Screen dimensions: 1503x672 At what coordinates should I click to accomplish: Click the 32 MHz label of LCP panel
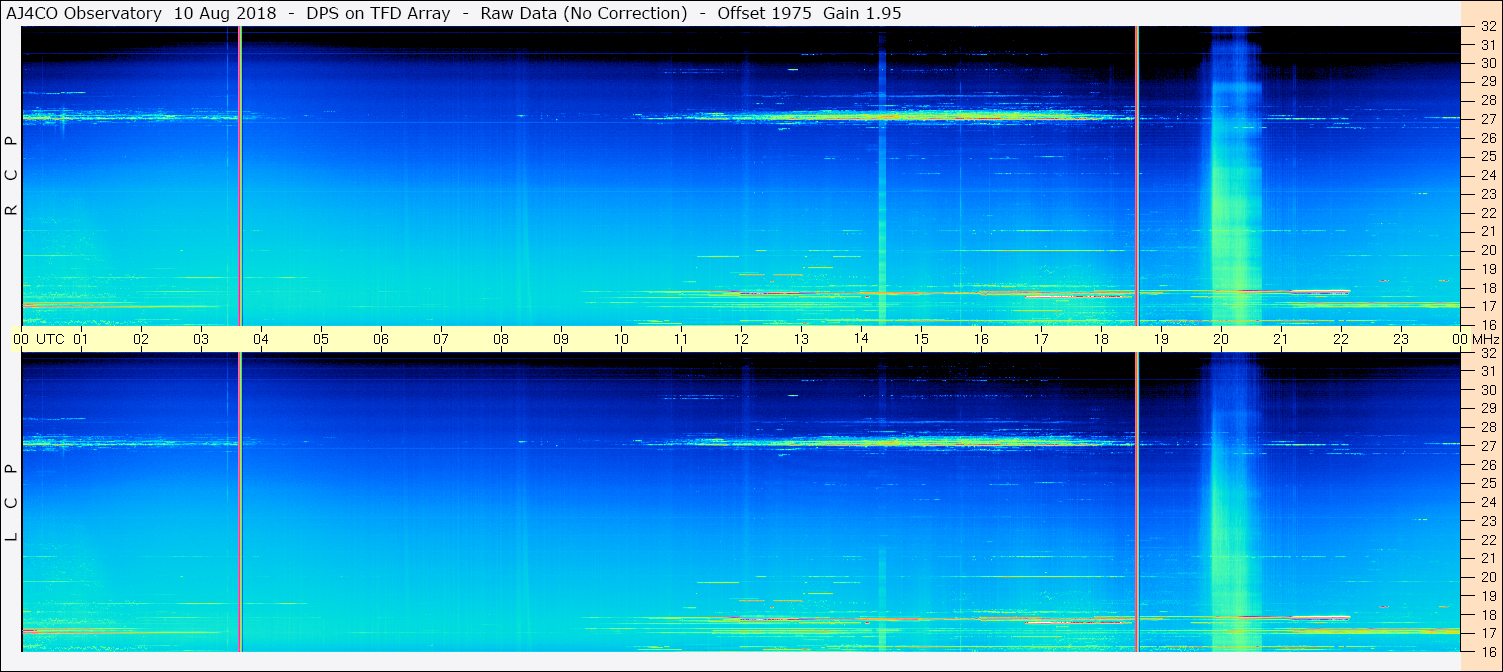pos(1488,353)
